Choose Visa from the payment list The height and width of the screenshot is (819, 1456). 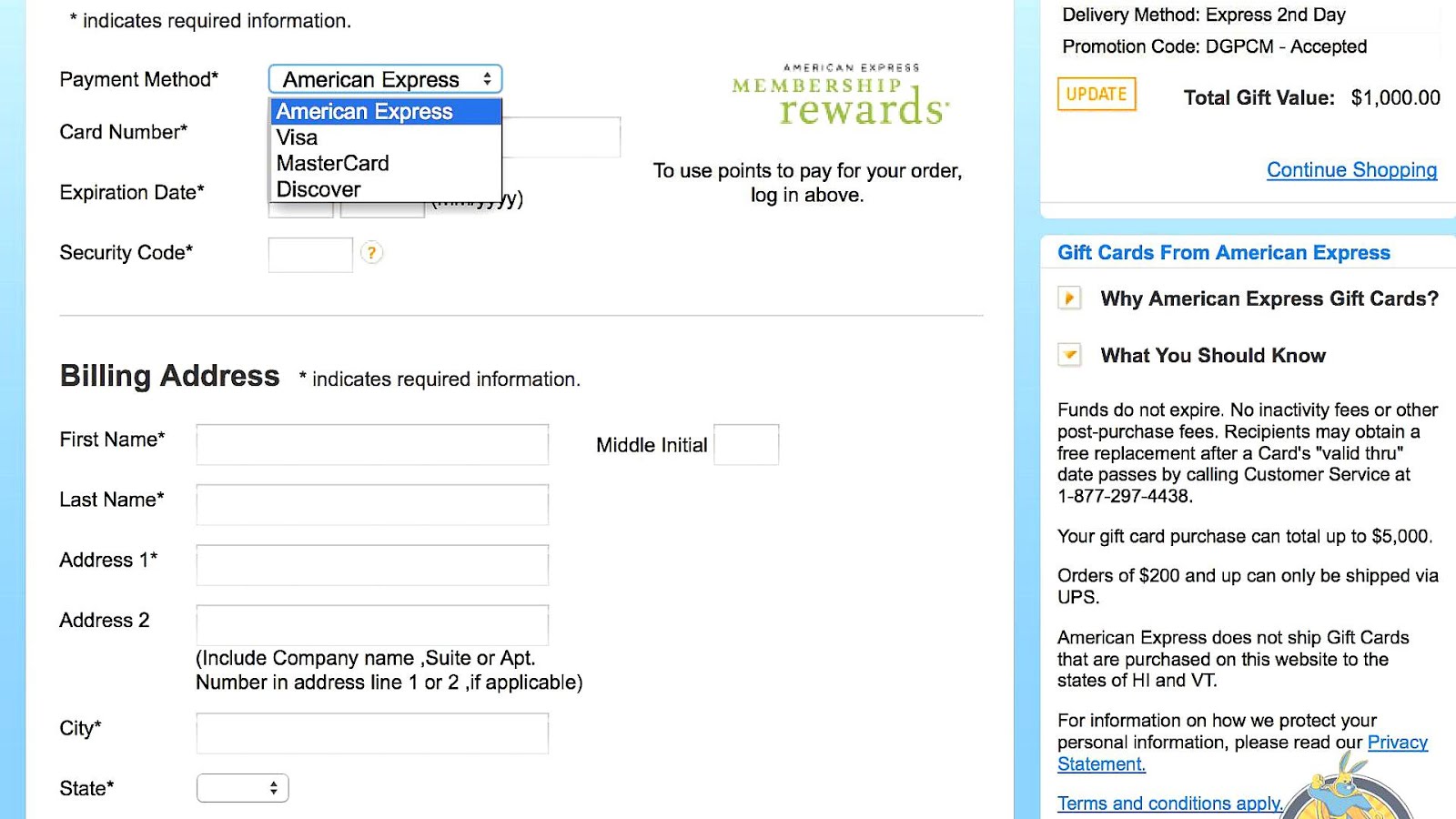pyautogui.click(x=386, y=137)
